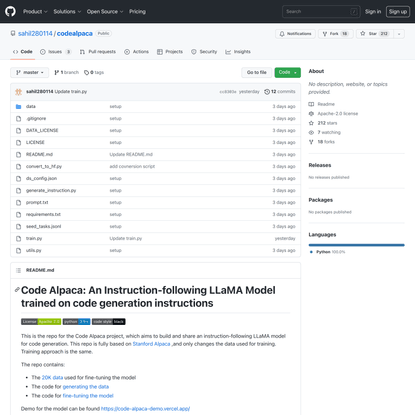Screen dimensions: 415x415
Task: Switch to the Code tab
Action: tap(23, 52)
